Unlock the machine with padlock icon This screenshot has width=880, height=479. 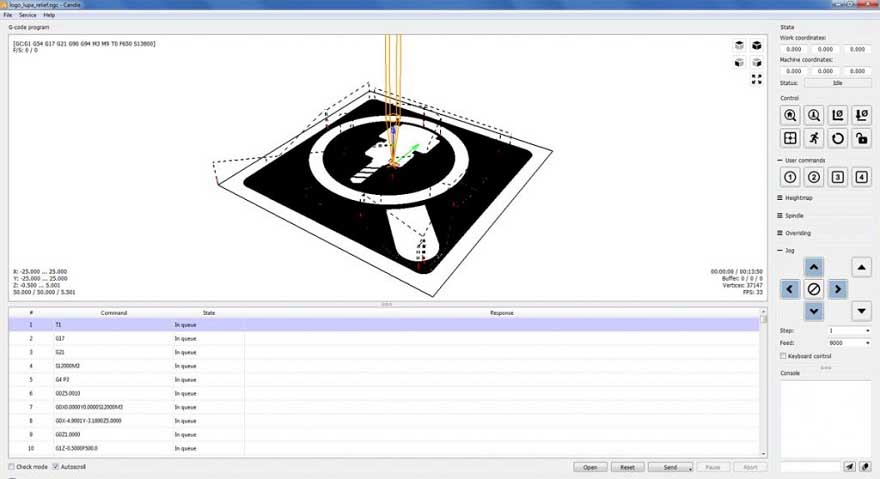tap(861, 138)
